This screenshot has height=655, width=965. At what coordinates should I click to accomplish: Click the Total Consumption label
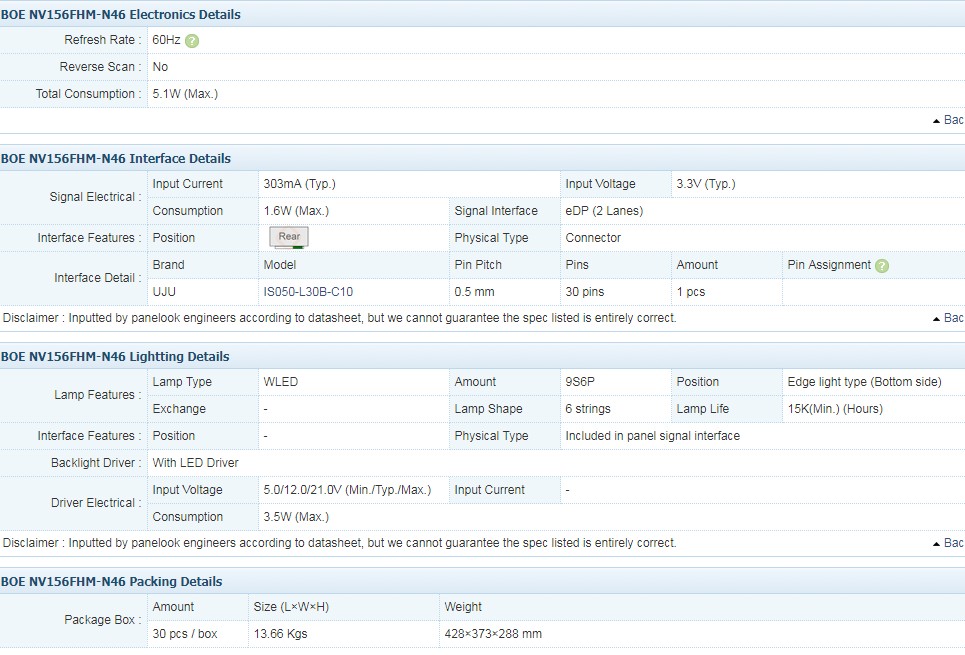tap(89, 94)
